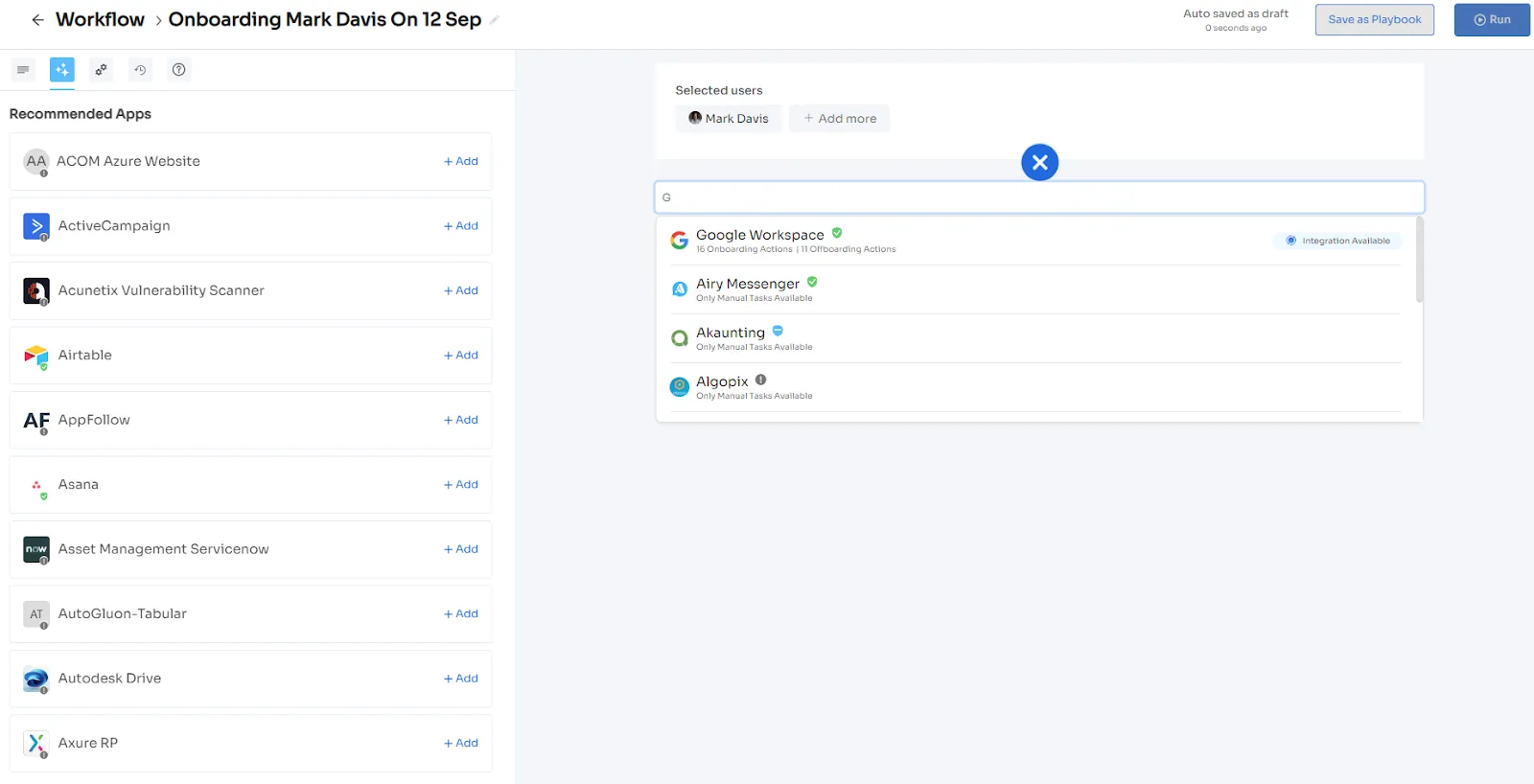Click Airy Messenger green verified badge
Screen dimensions: 1534x784
[812, 282]
